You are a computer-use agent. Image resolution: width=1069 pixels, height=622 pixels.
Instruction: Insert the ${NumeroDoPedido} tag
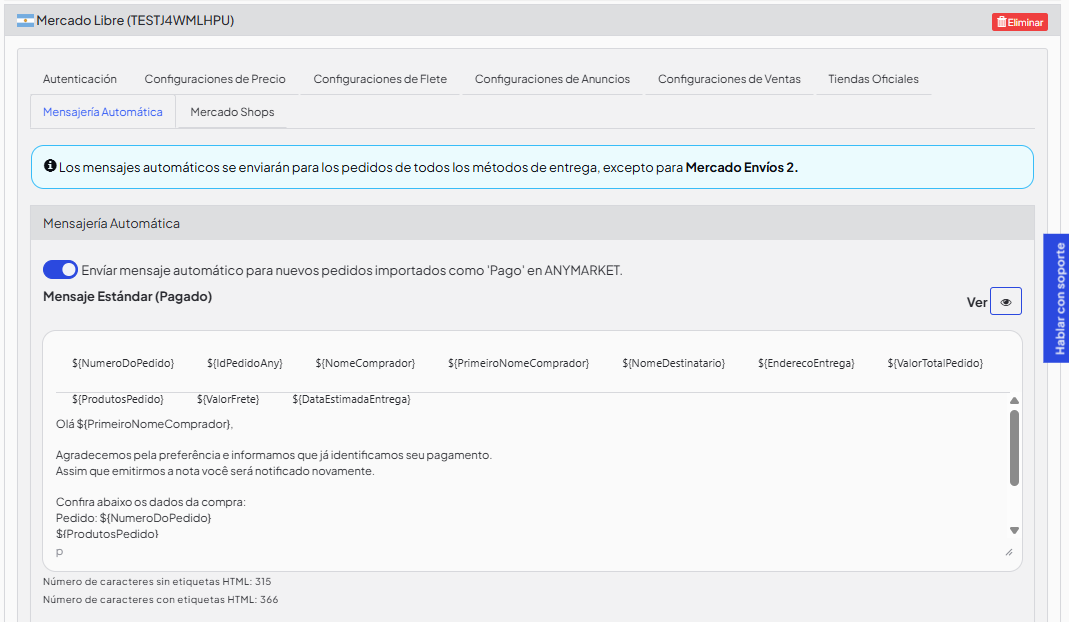tap(123, 364)
